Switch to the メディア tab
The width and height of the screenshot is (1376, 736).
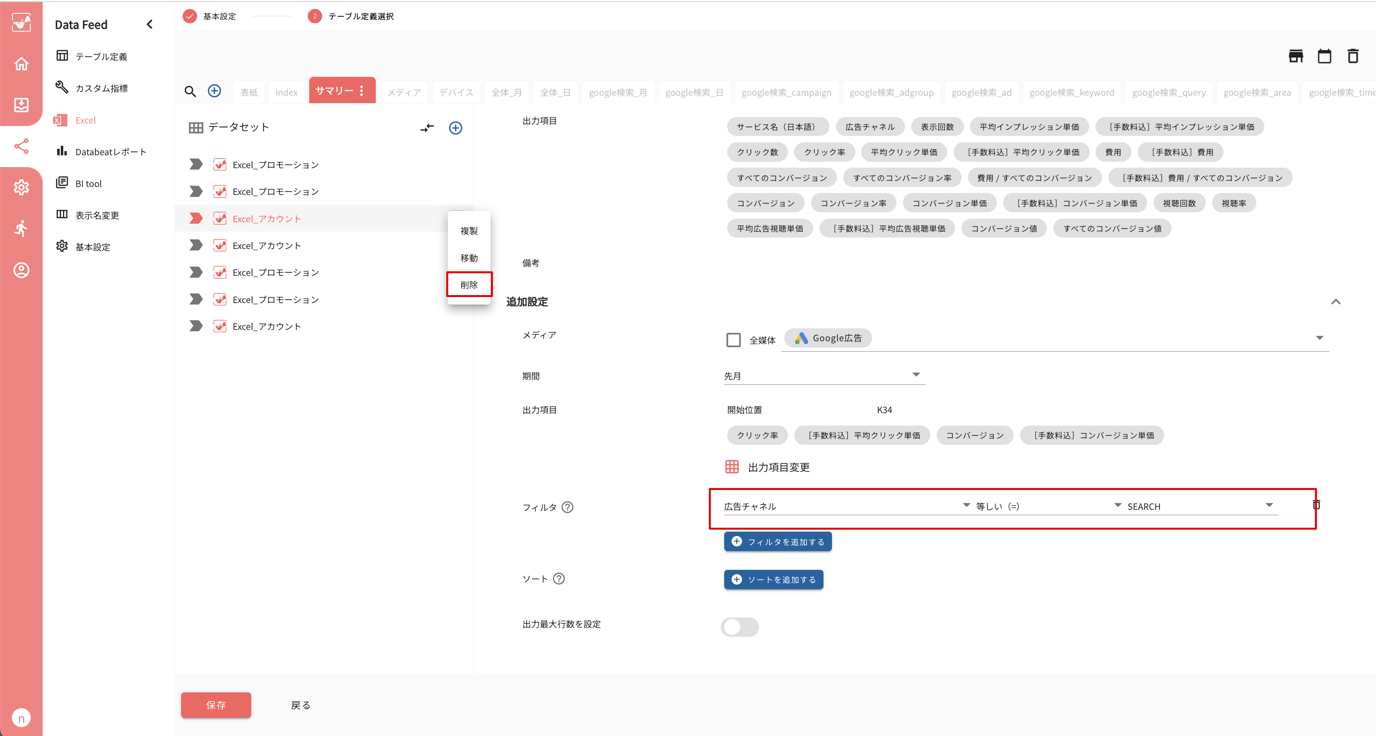(x=403, y=91)
